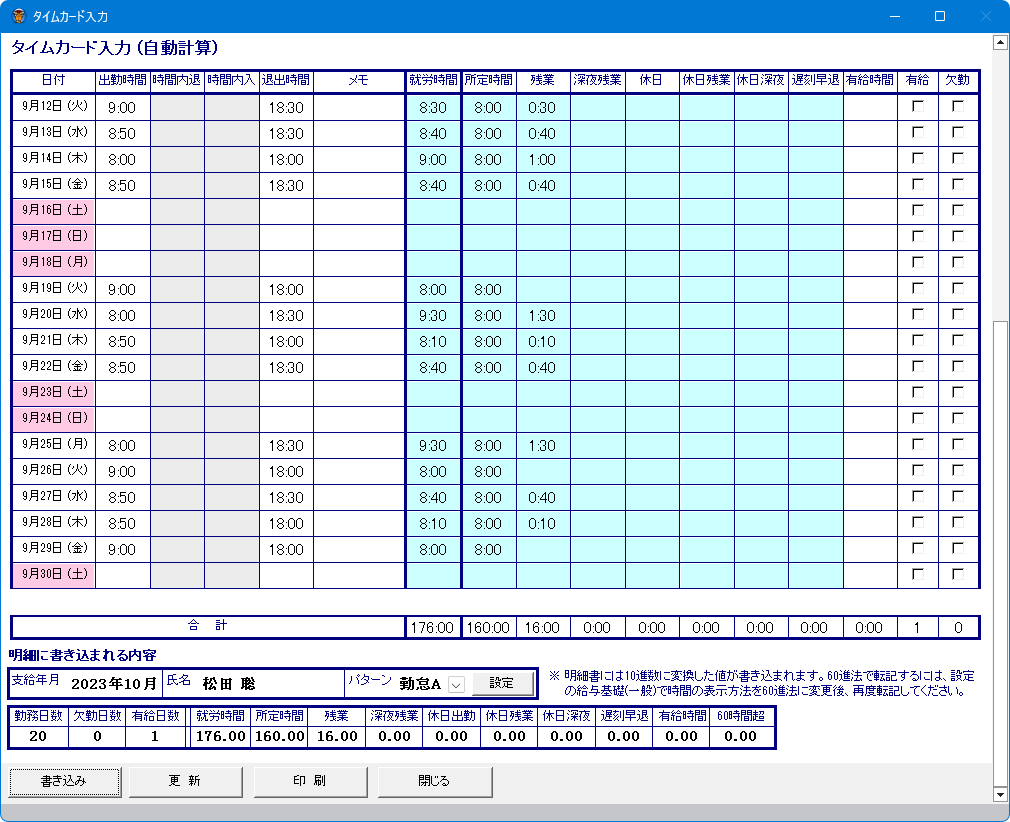
Task: Toggle 有給 checkbox for 9月18日 (月)
Action: coord(918,262)
